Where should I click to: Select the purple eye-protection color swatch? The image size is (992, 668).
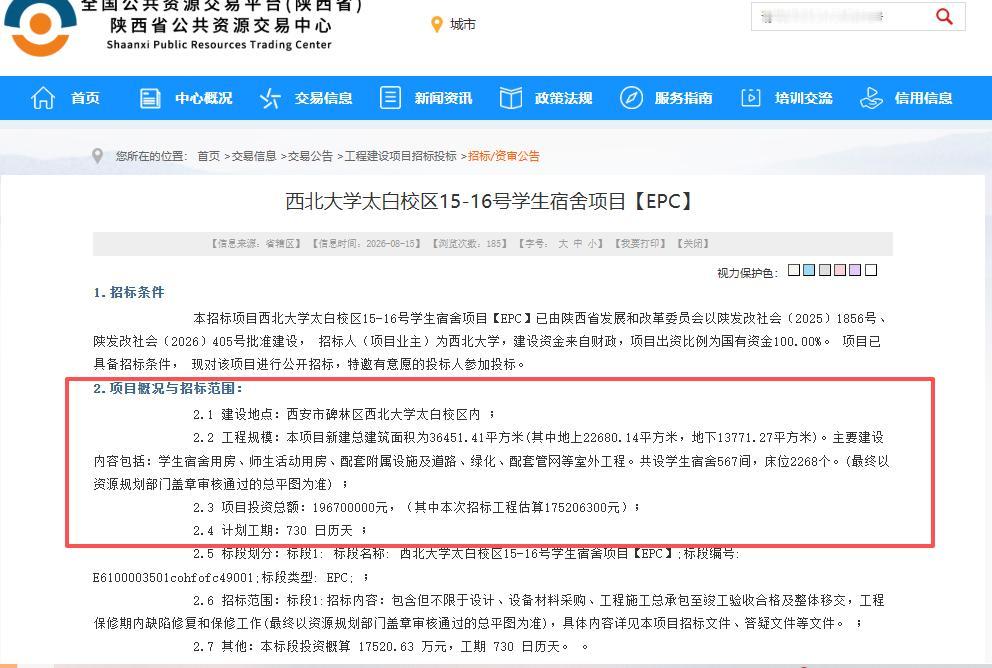click(855, 270)
